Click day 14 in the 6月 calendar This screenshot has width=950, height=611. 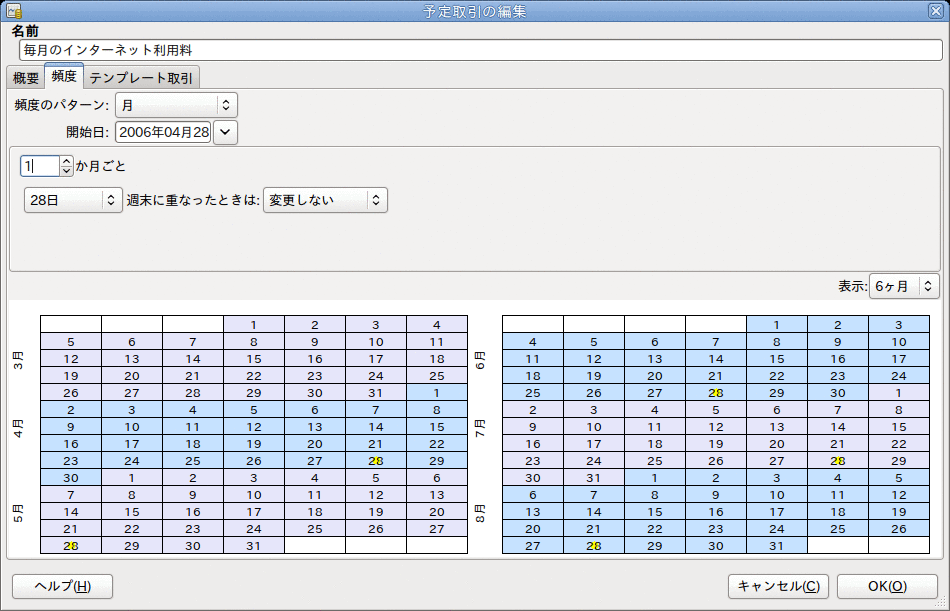[x=716, y=359]
